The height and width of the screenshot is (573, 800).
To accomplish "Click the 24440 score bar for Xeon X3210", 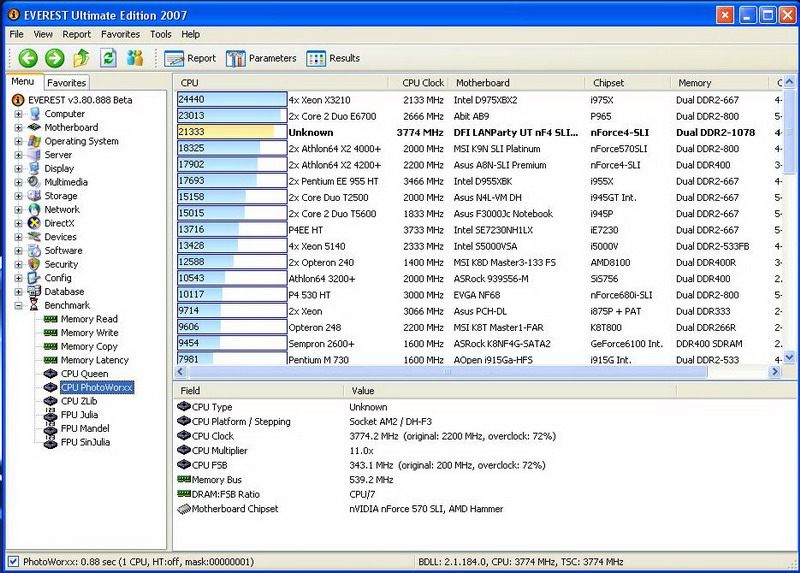I will click(232, 99).
